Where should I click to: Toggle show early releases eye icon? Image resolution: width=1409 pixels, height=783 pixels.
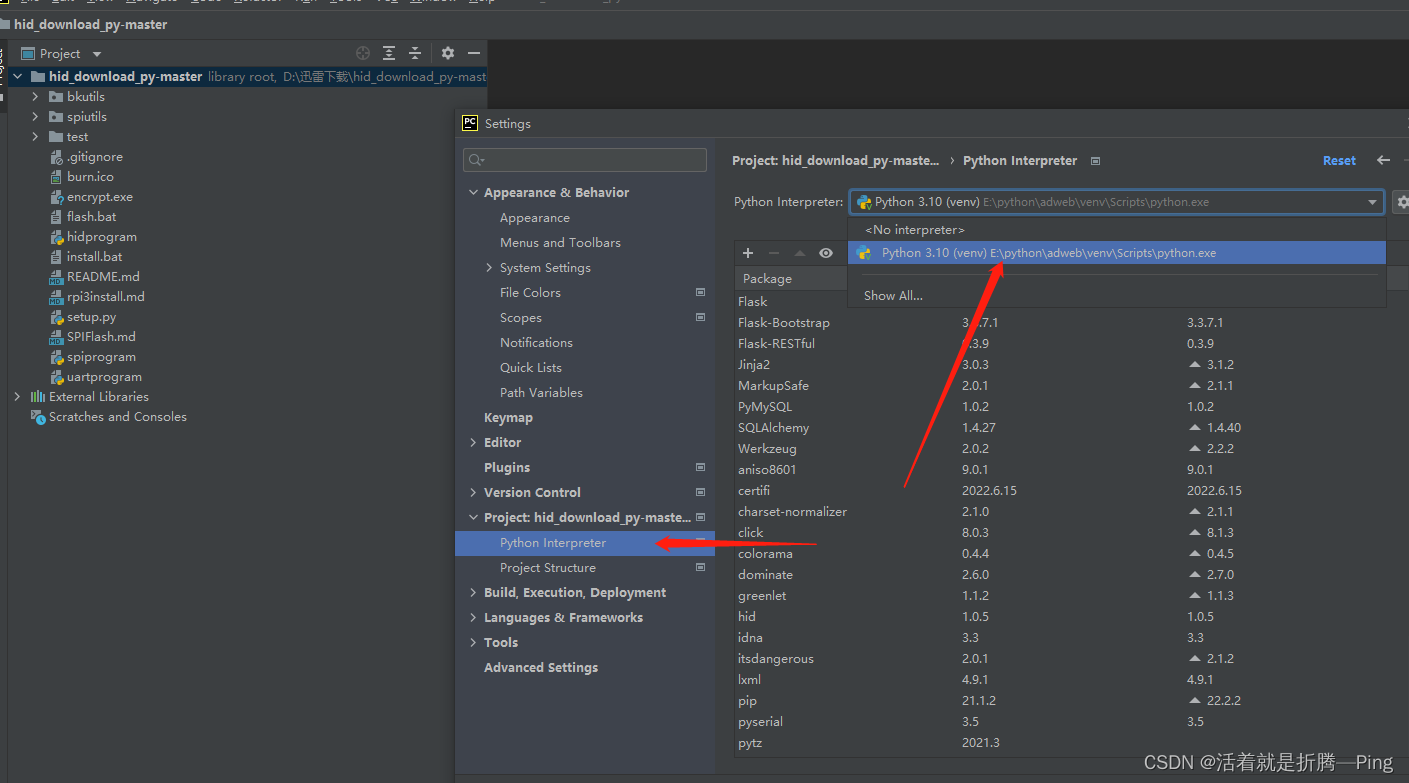826,253
